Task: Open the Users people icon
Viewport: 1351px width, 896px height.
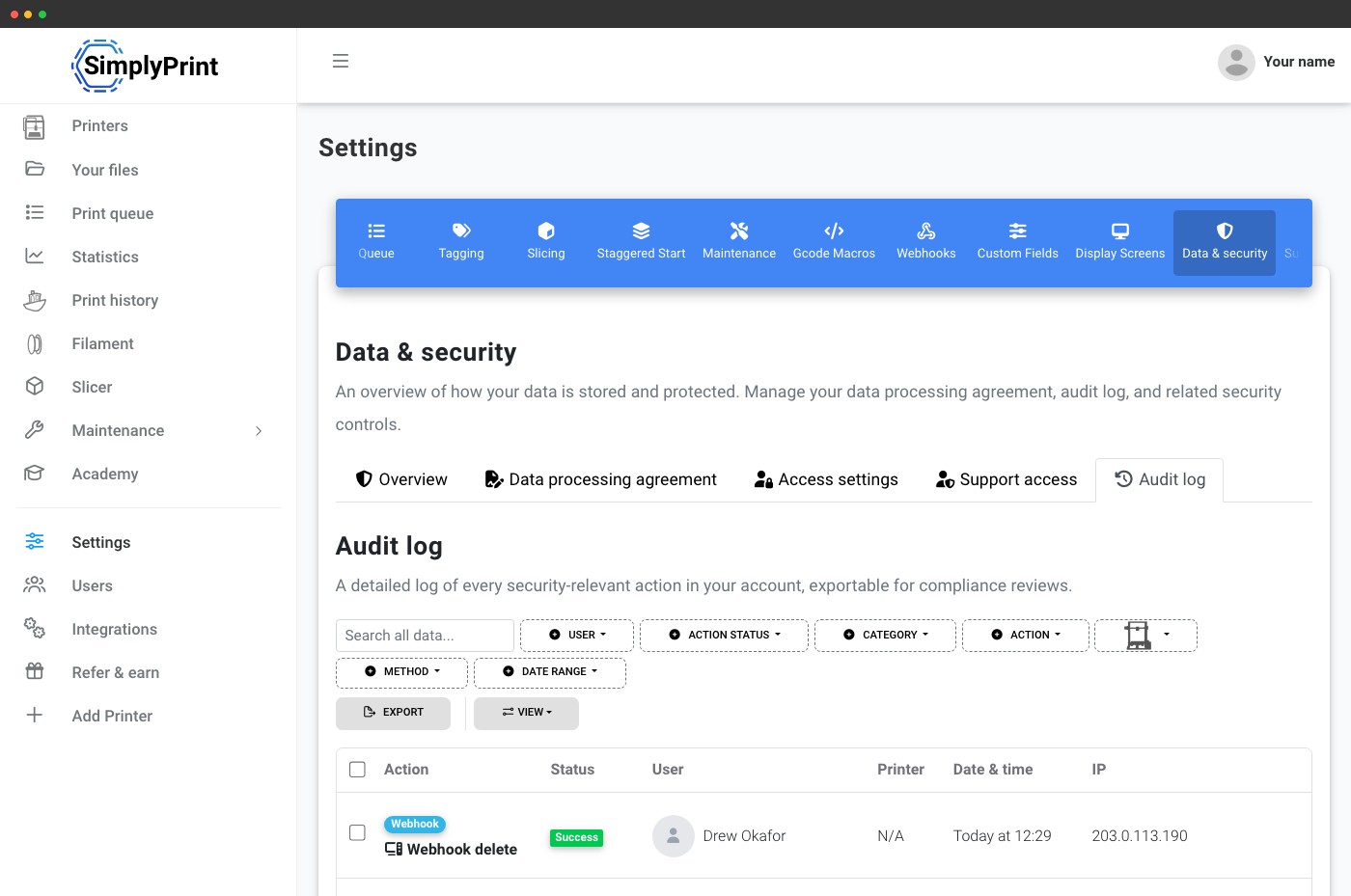Action: click(x=35, y=584)
